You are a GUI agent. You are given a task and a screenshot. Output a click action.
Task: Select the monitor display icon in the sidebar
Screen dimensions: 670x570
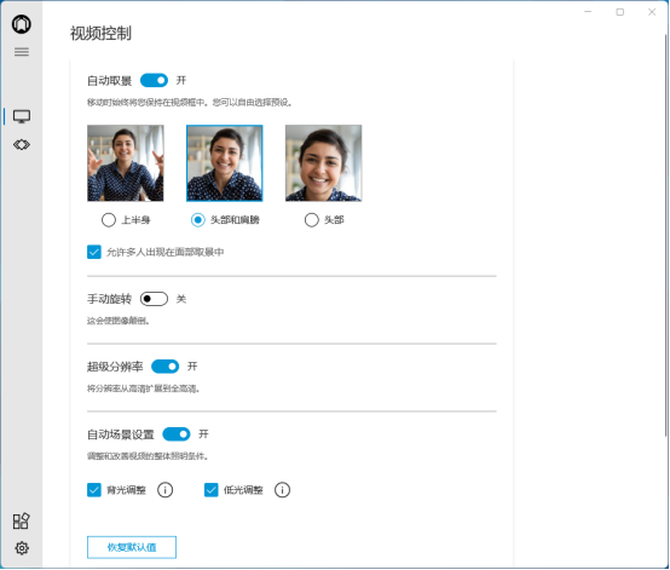pyautogui.click(x=21, y=117)
